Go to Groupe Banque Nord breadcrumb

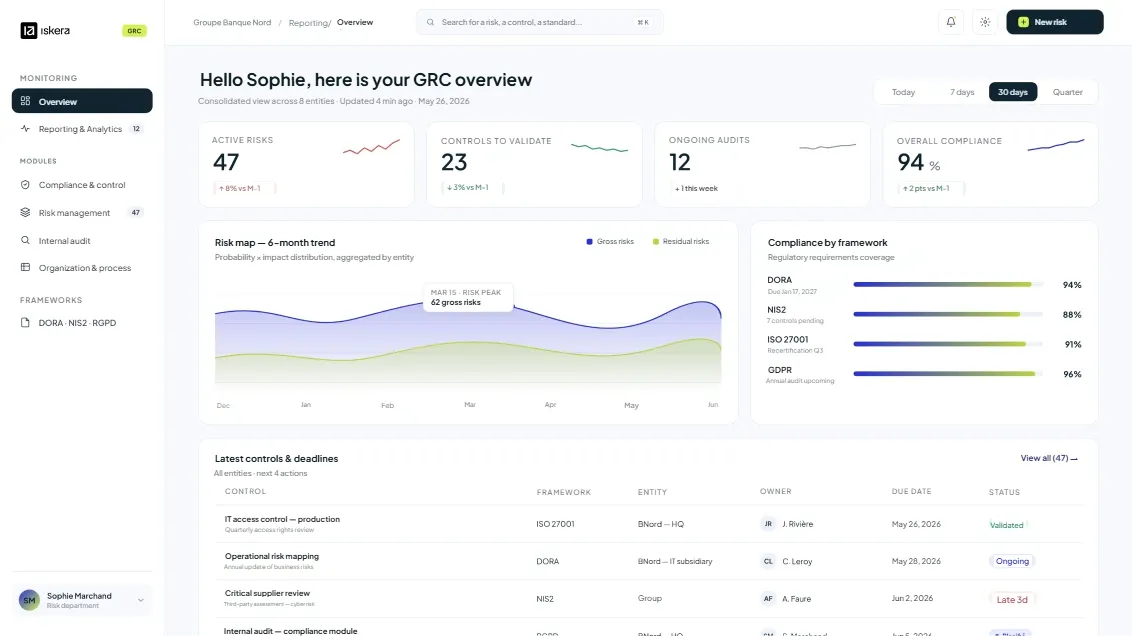(232, 22)
